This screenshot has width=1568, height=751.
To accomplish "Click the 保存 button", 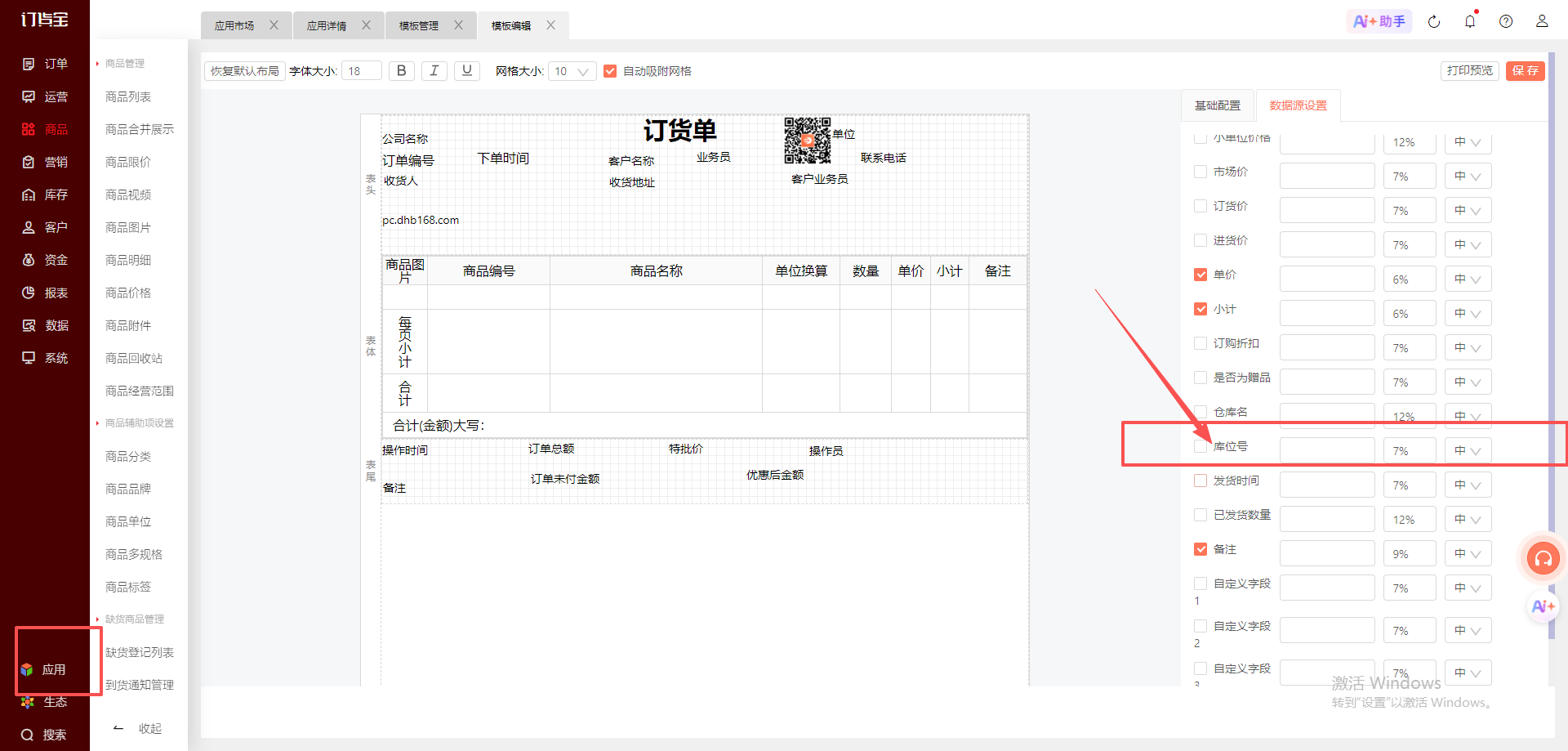I will point(1525,70).
